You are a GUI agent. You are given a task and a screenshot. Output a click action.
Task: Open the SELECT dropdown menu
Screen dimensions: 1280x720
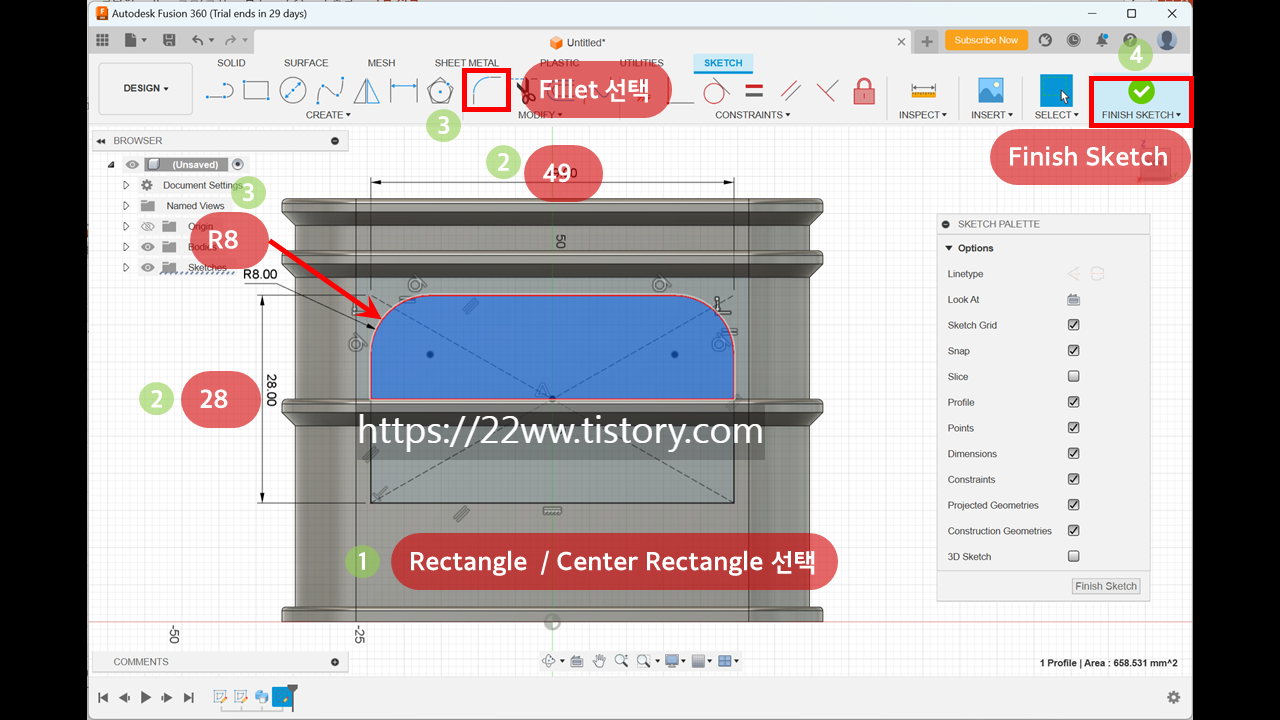(1057, 115)
